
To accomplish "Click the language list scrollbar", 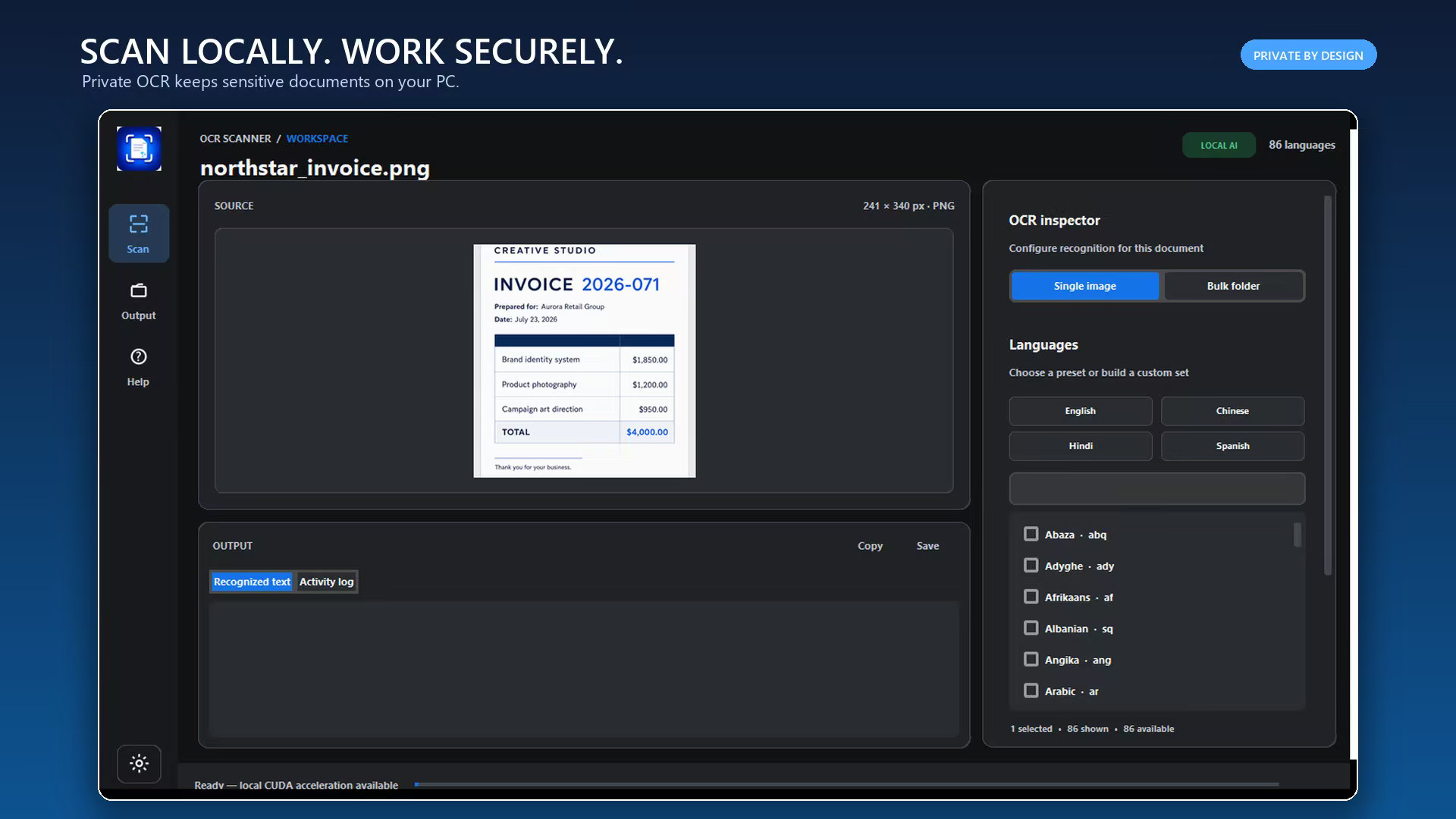I will [1298, 535].
